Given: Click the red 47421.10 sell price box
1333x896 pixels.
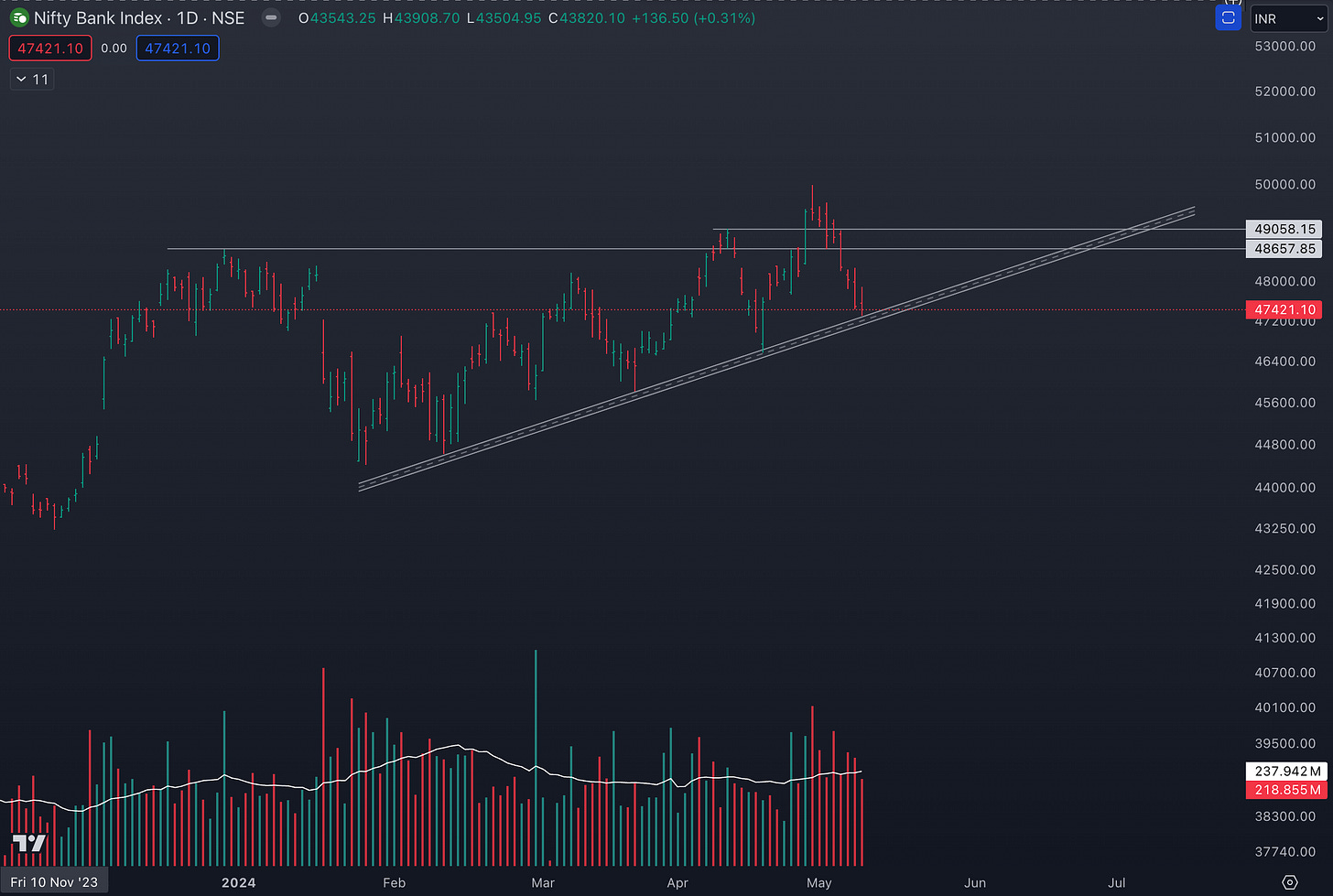Looking at the screenshot, I should pyautogui.click(x=50, y=49).
